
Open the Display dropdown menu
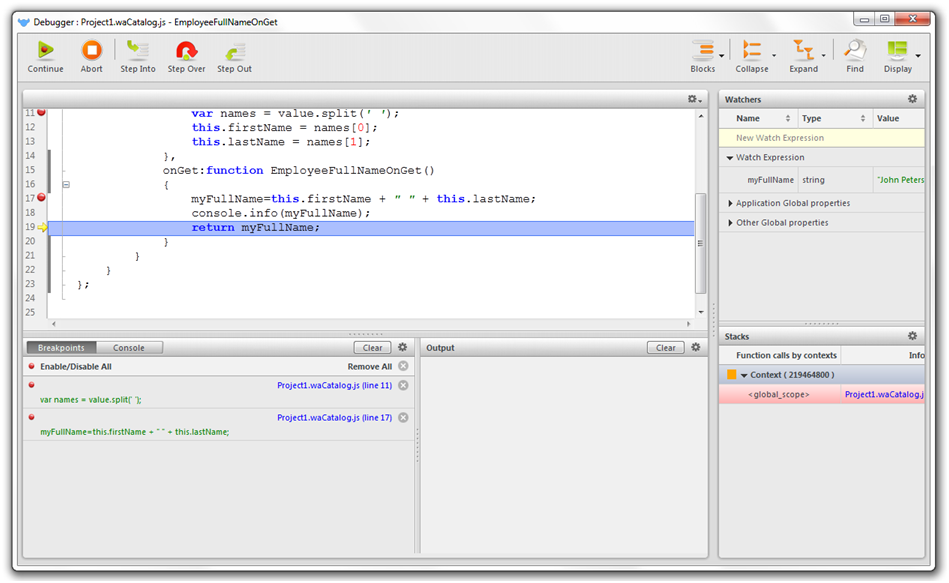(918, 55)
